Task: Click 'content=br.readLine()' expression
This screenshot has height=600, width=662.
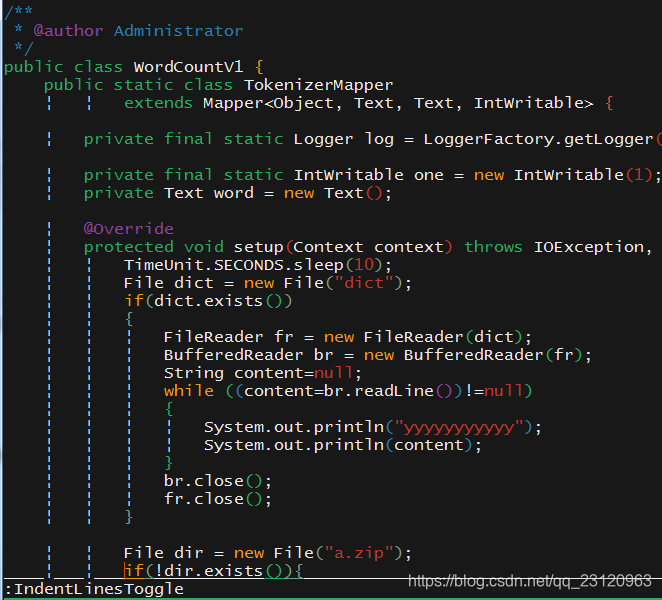Action: 348,391
